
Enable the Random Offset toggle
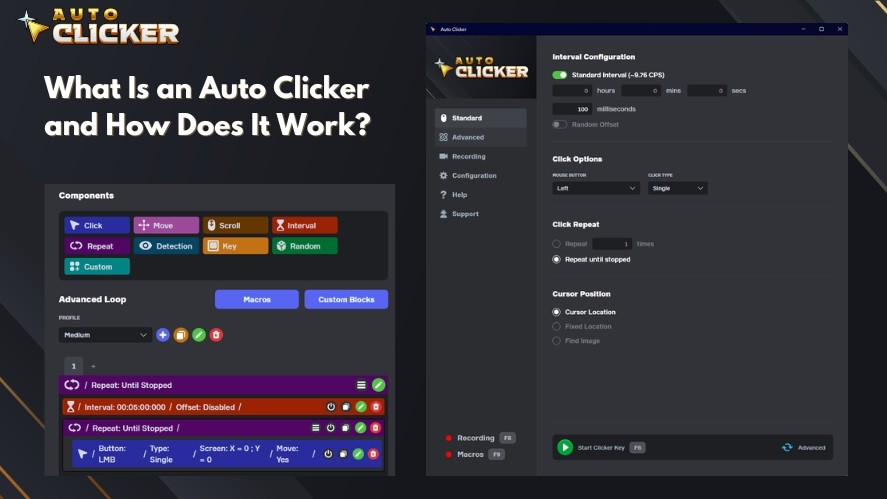(x=560, y=124)
